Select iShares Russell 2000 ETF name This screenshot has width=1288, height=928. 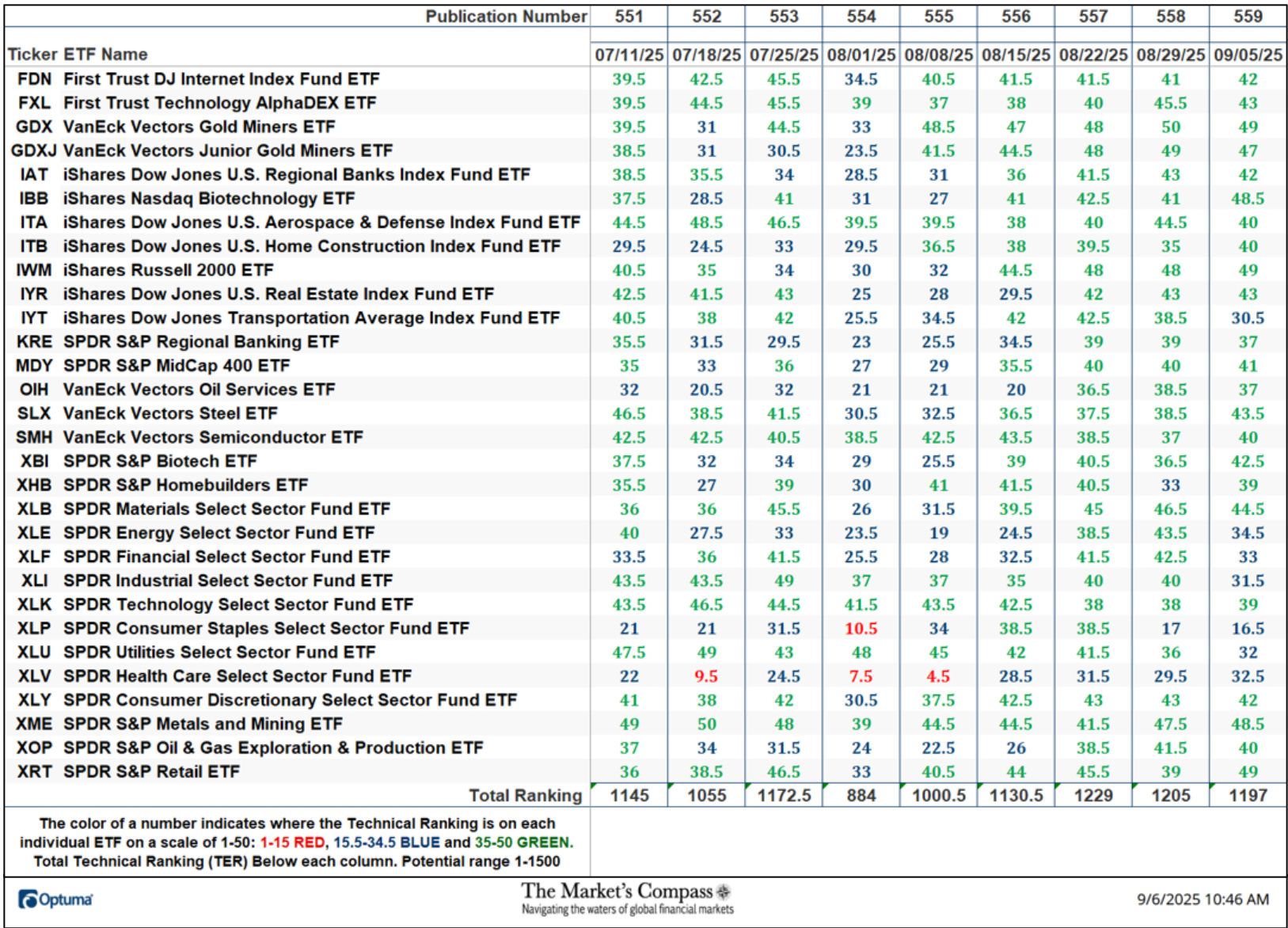(x=169, y=270)
